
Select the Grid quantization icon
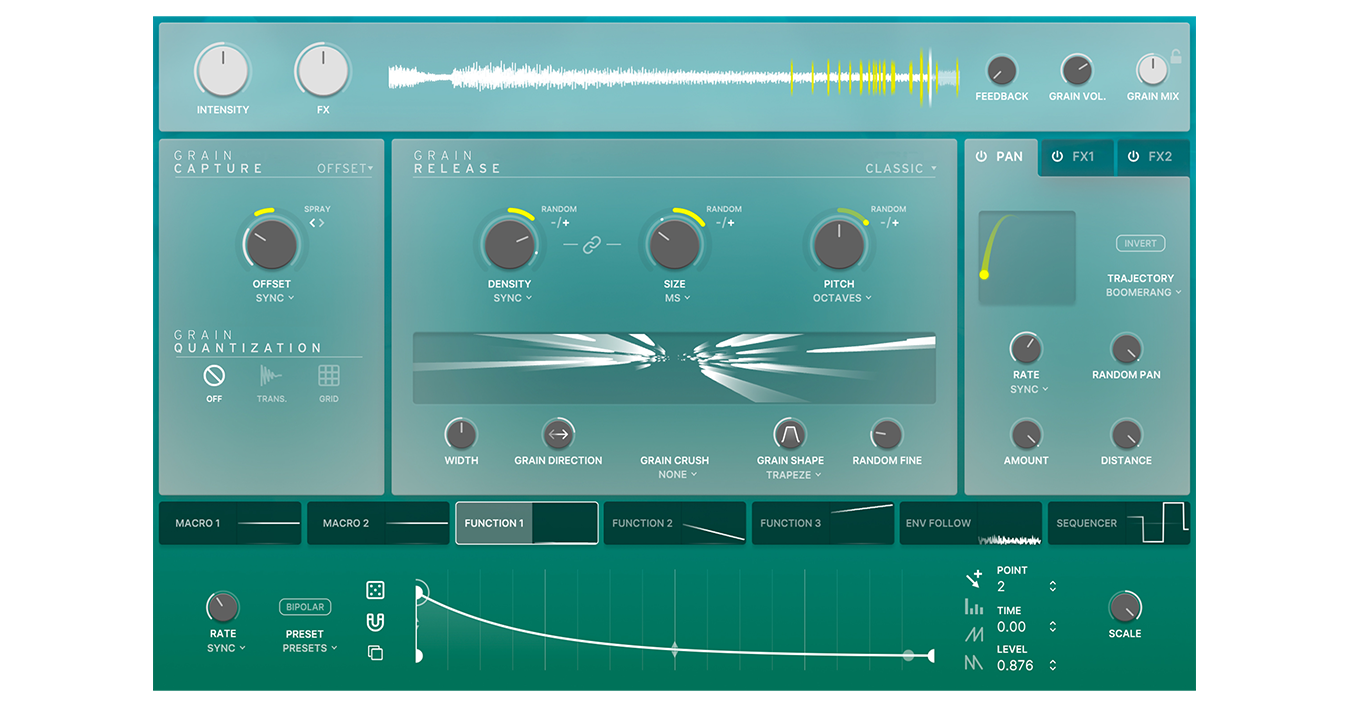(329, 376)
